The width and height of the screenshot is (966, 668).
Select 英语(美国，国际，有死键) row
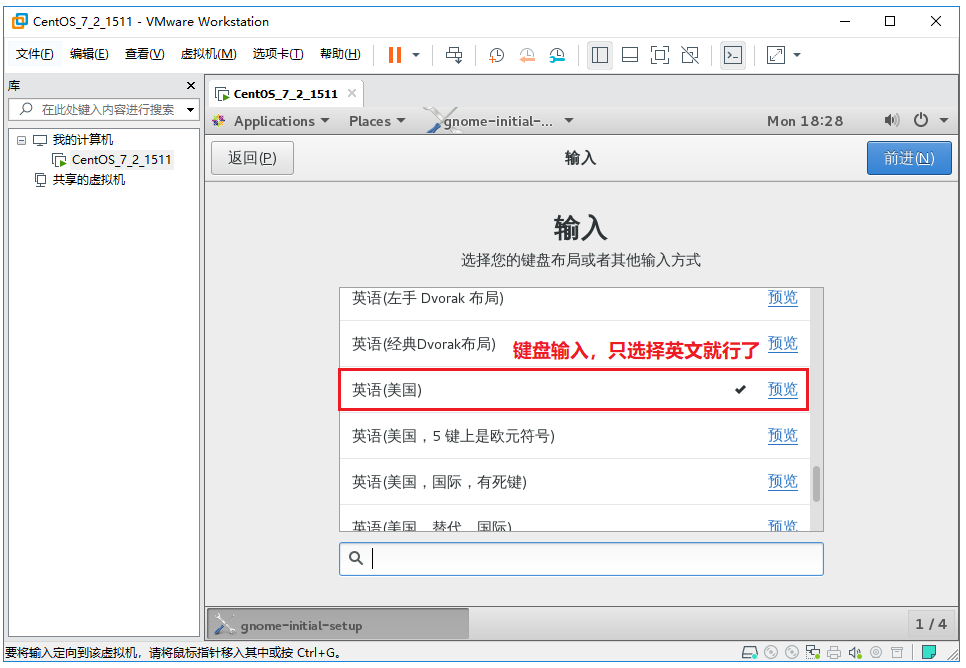click(x=575, y=482)
